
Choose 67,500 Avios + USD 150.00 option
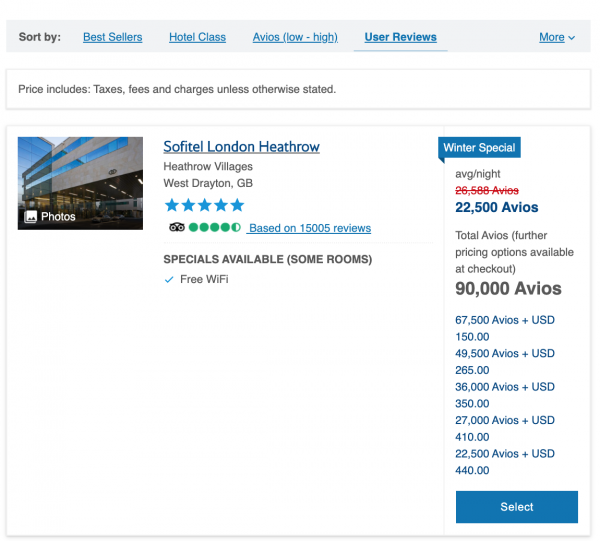tap(504, 329)
